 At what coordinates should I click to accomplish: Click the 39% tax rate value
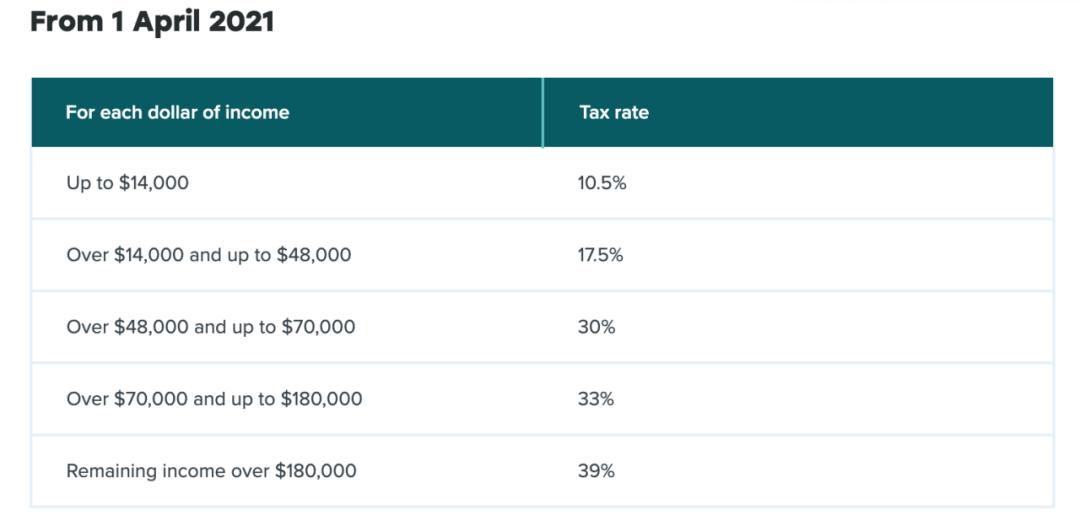pos(596,470)
